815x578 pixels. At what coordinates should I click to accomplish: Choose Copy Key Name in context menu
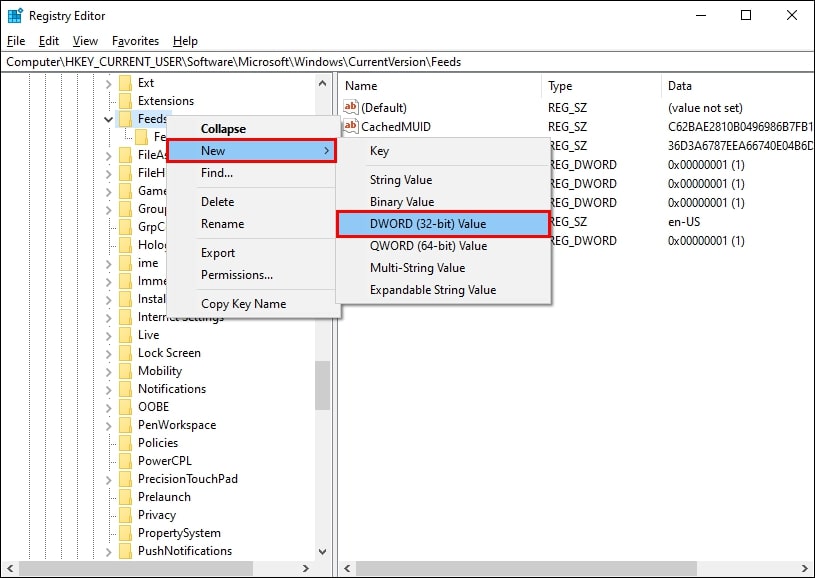point(253,304)
